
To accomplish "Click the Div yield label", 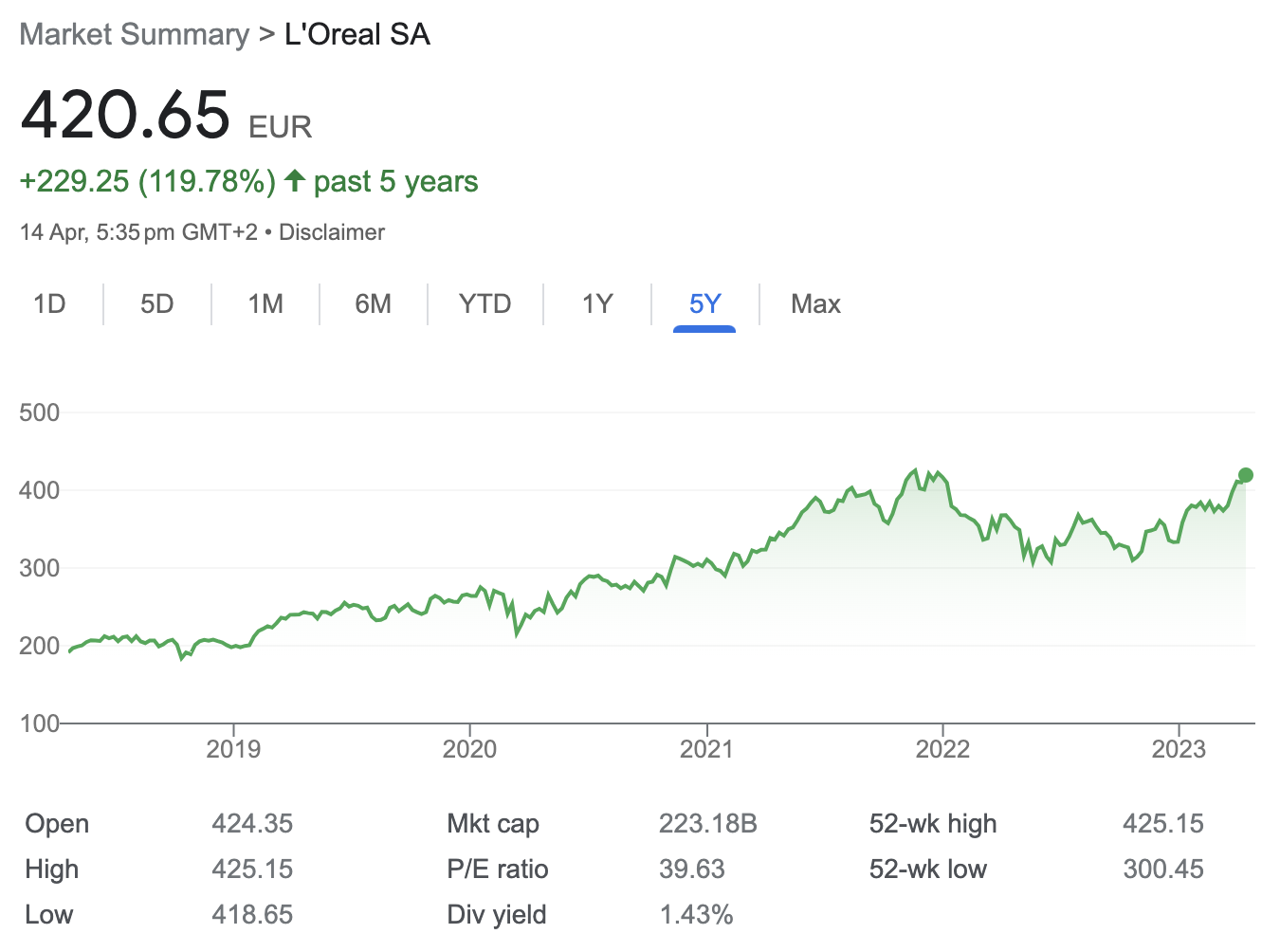I will click(x=497, y=915).
